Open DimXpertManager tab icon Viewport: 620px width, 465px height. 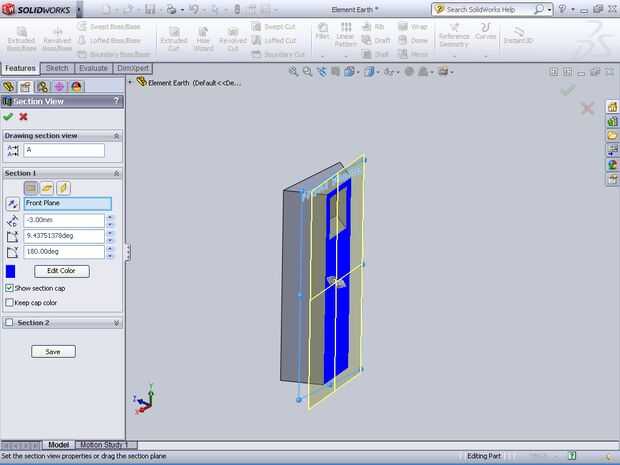tap(59, 86)
